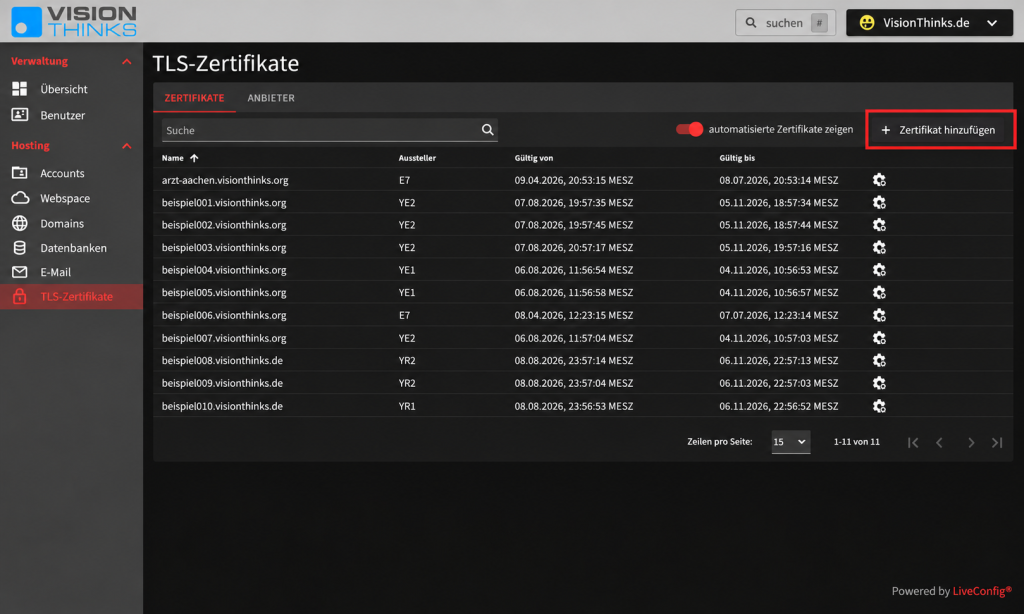Open Benutzer in sidebar
Screen dimensions: 1024x614
click(x=71, y=115)
